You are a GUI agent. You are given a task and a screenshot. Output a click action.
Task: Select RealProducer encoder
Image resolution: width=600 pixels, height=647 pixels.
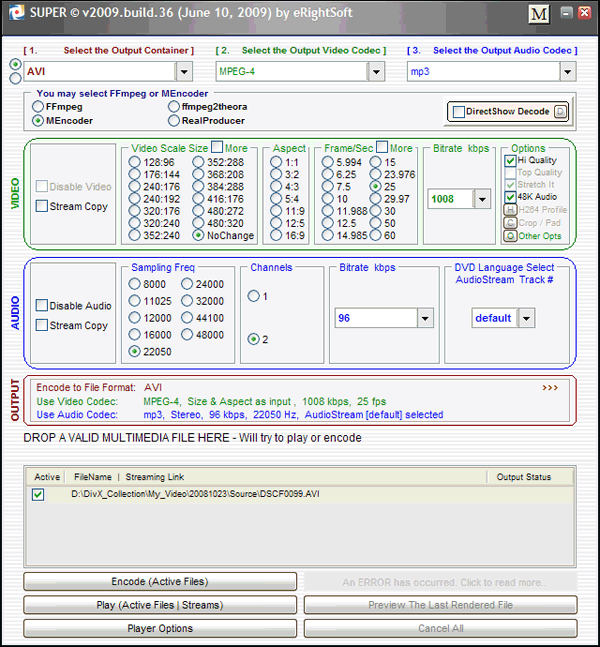pos(174,121)
